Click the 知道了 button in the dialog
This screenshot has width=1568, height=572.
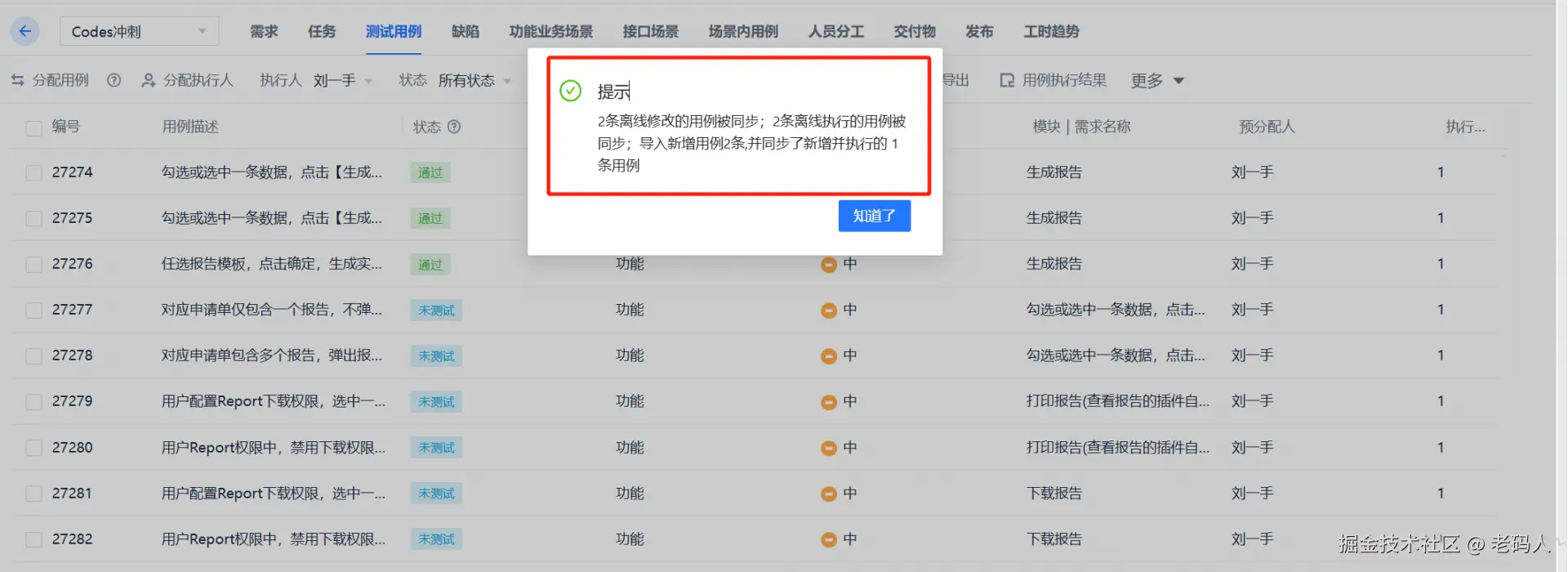874,216
